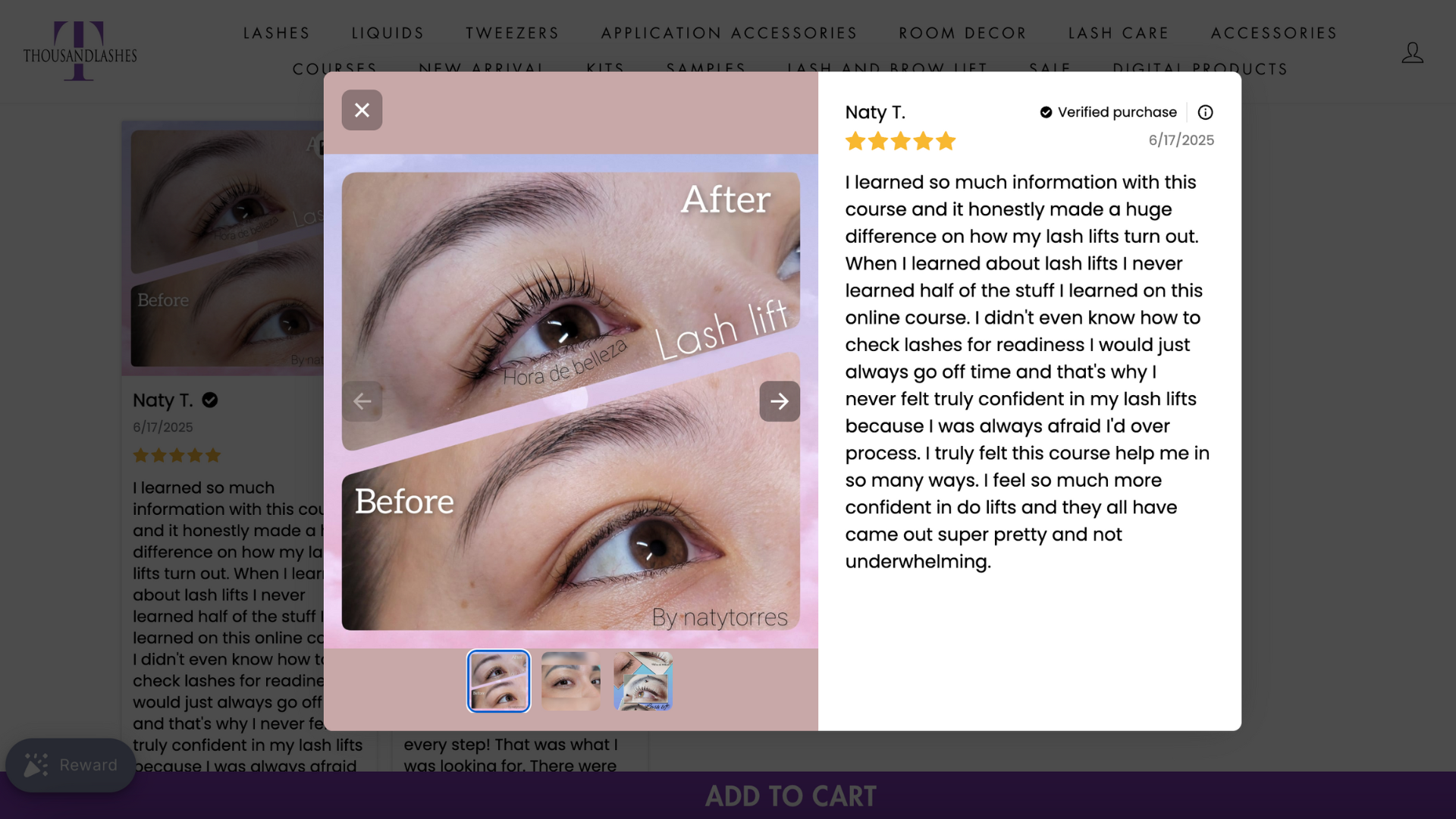Select third lash lift thumbnail

click(643, 681)
